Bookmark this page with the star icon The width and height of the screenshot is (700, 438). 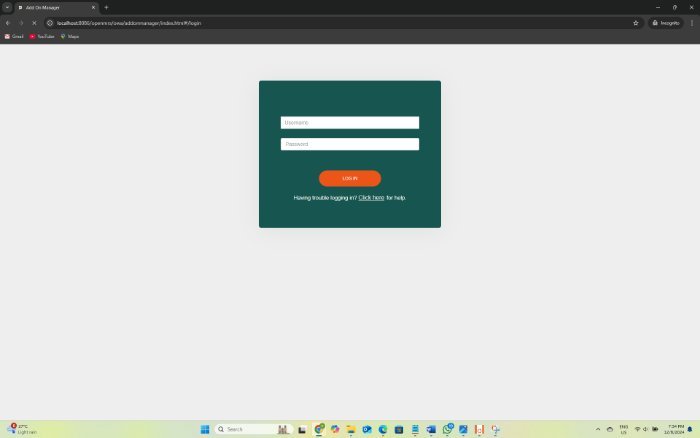point(635,22)
